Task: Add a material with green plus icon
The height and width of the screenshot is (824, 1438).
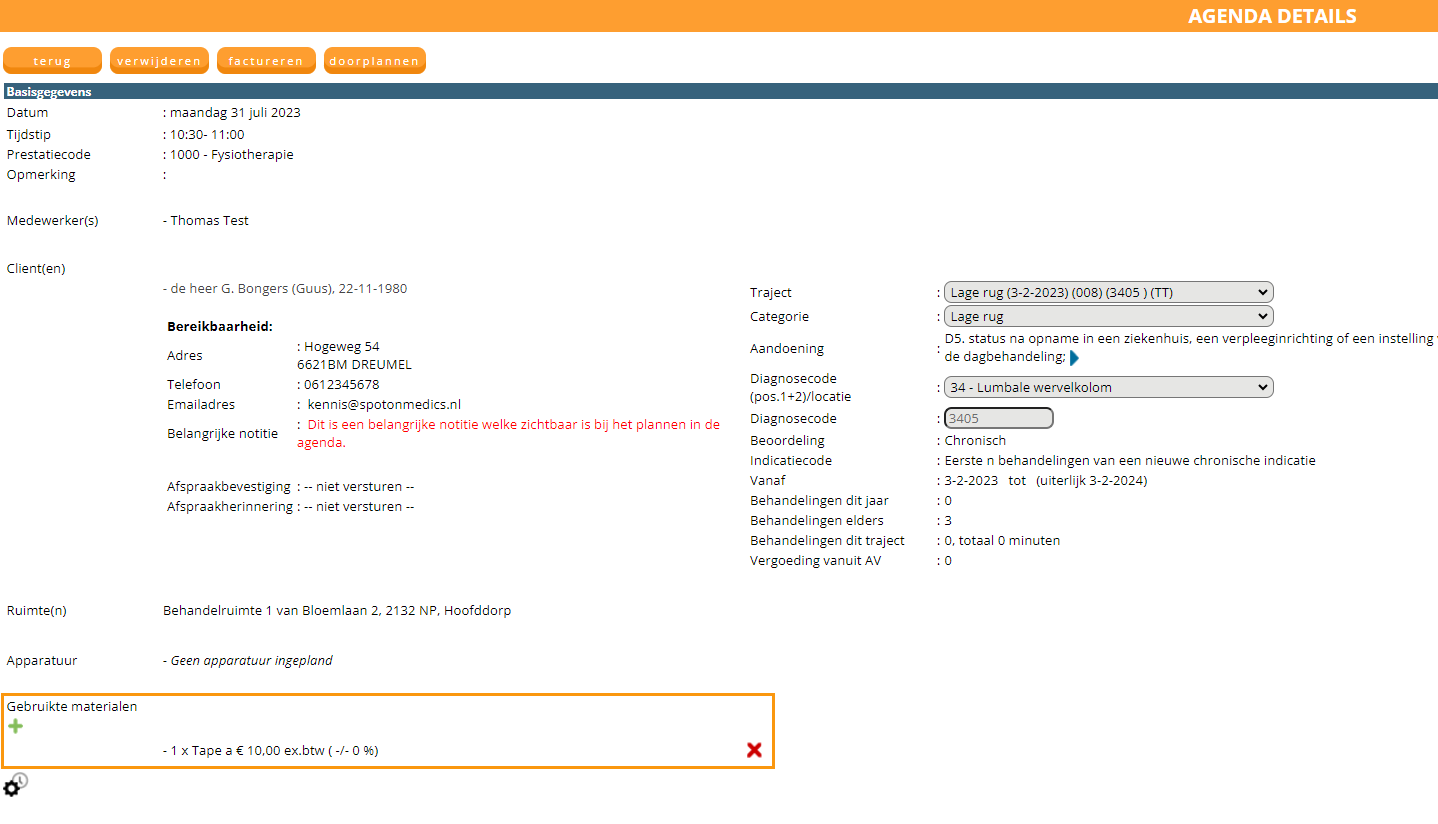Action: (15, 726)
